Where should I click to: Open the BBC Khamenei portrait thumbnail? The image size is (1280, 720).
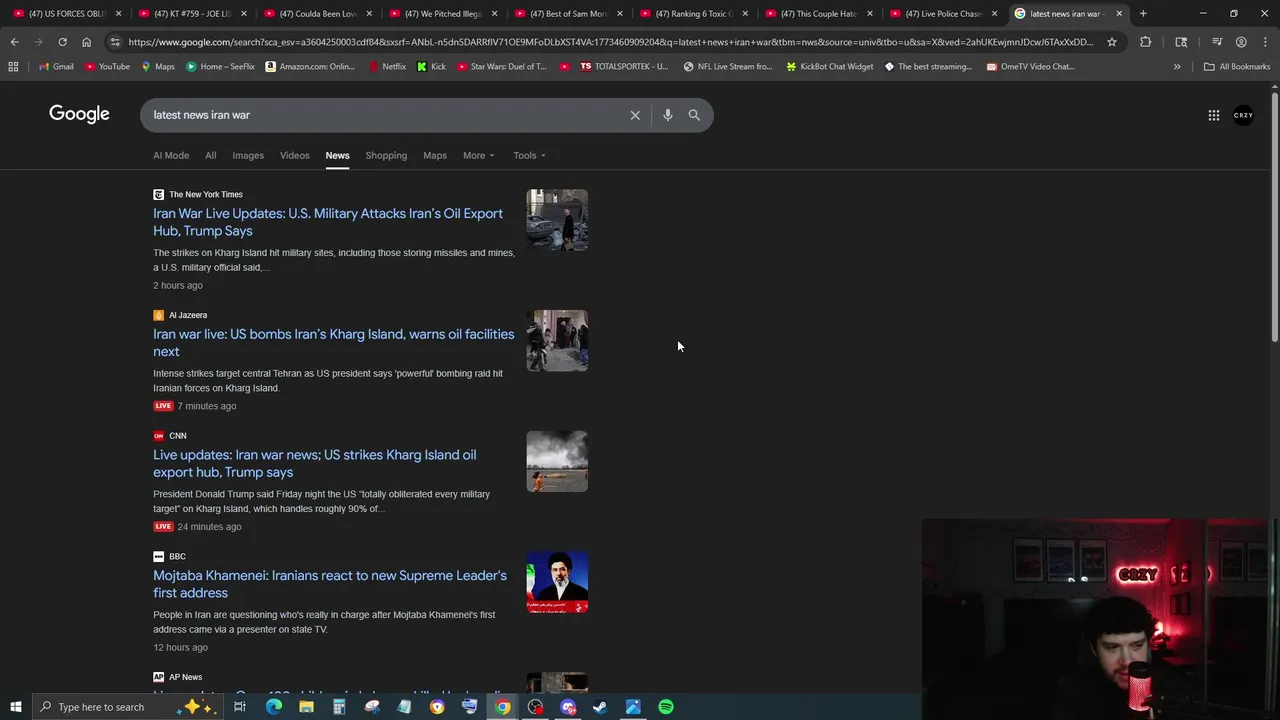tap(557, 582)
